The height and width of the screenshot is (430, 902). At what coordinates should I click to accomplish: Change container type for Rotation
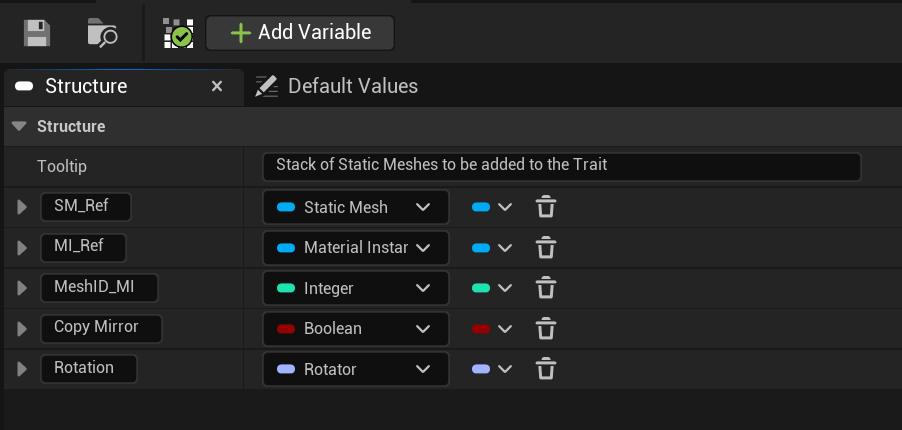492,369
